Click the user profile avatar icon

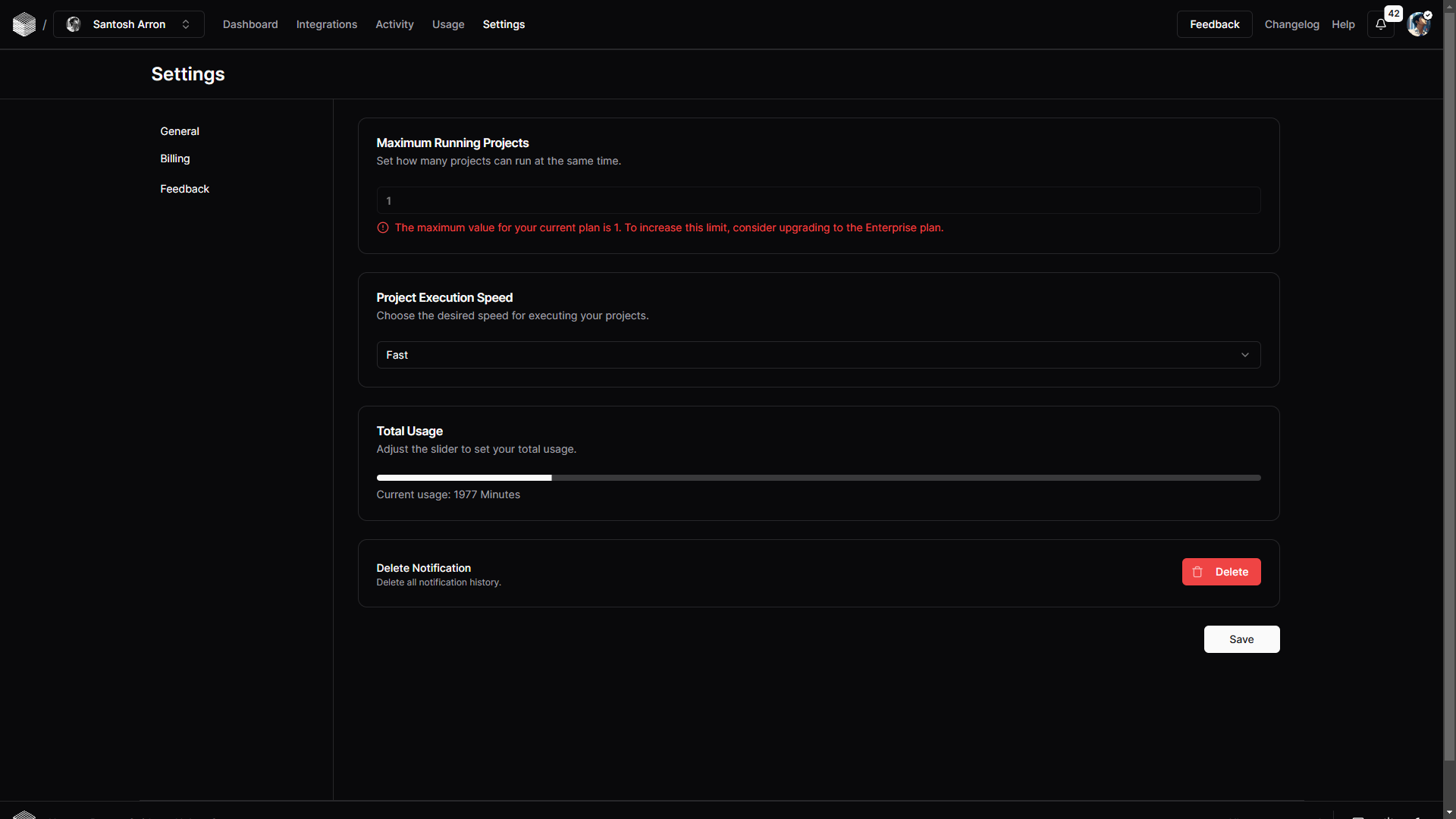tap(1418, 24)
